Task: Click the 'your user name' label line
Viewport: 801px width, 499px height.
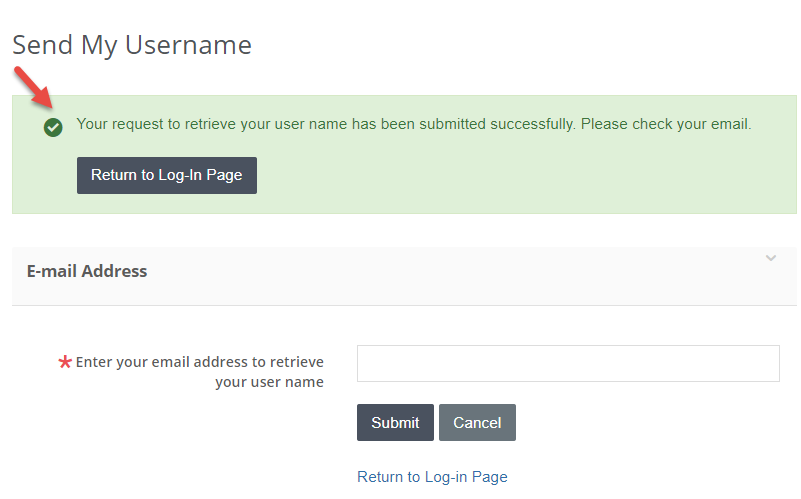Action: tap(269, 382)
